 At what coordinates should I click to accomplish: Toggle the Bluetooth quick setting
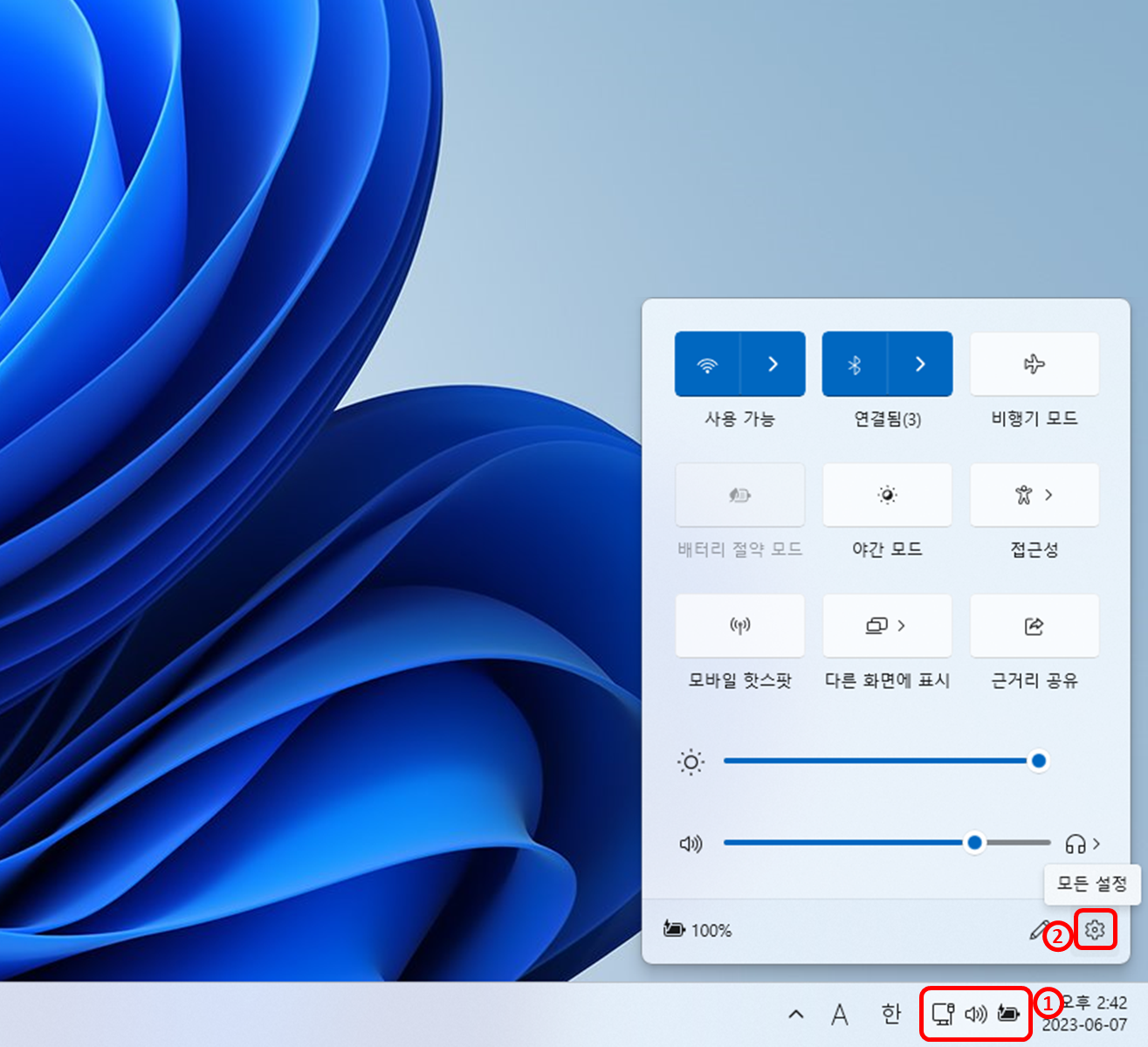[855, 364]
